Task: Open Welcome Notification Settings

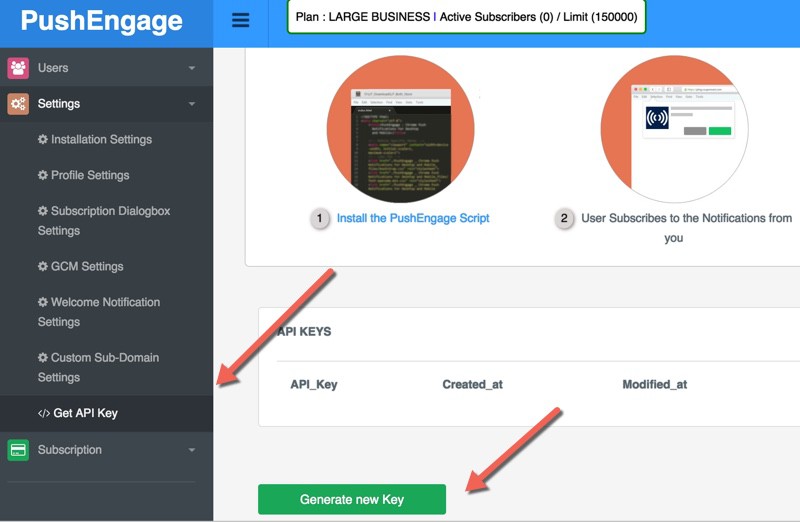Action: coord(99,312)
